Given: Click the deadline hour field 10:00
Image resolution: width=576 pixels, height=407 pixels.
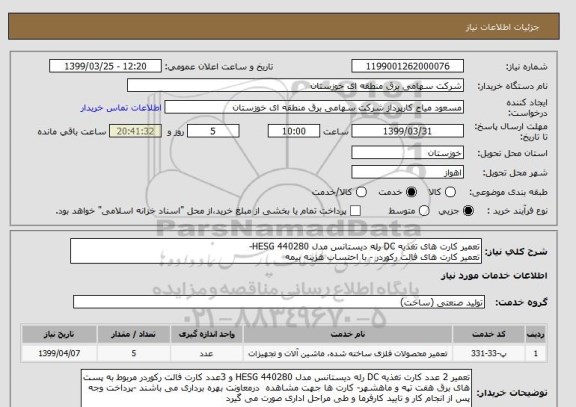Looking at the screenshot, I should [x=294, y=131].
